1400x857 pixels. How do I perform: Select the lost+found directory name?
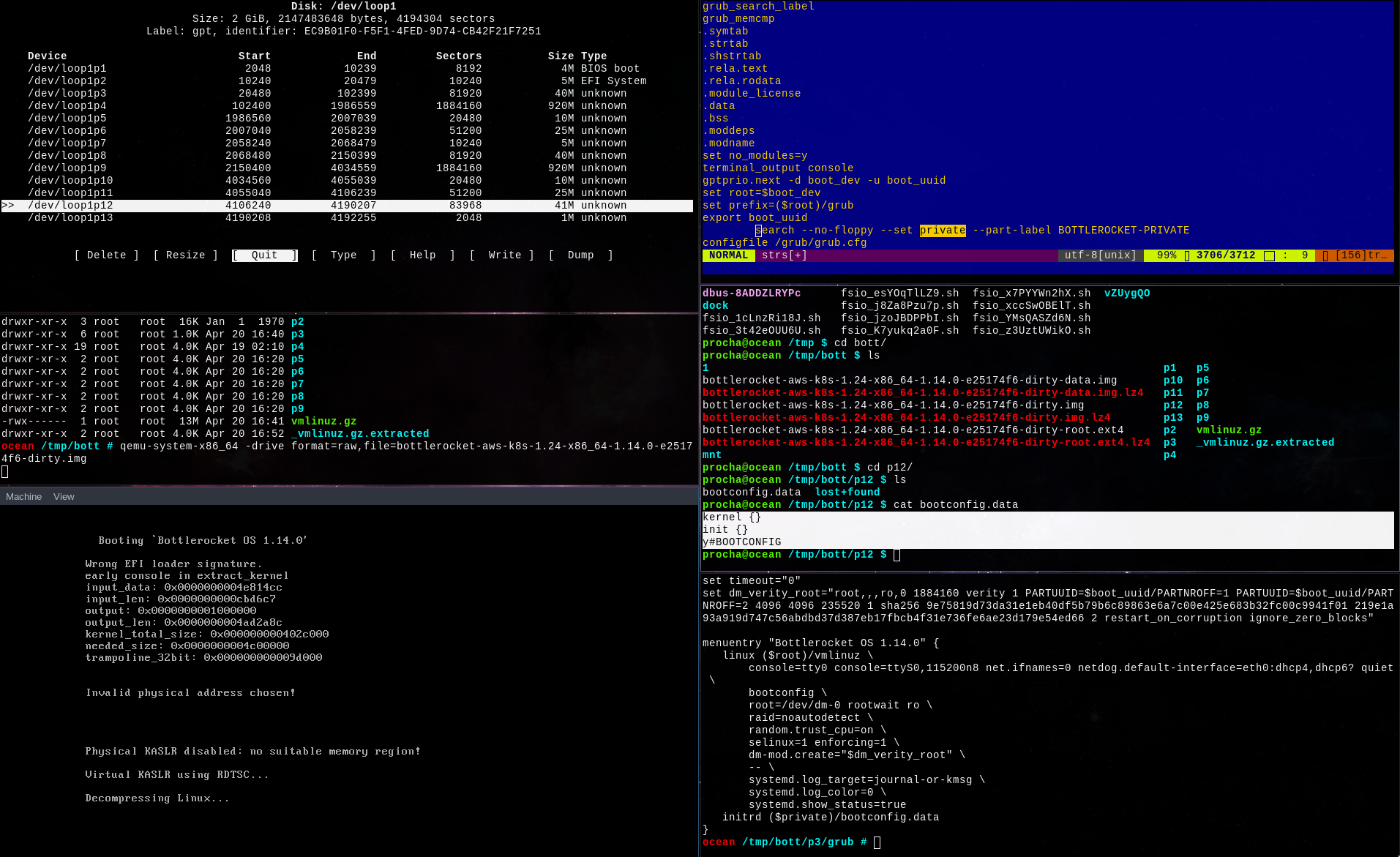pyautogui.click(x=847, y=492)
